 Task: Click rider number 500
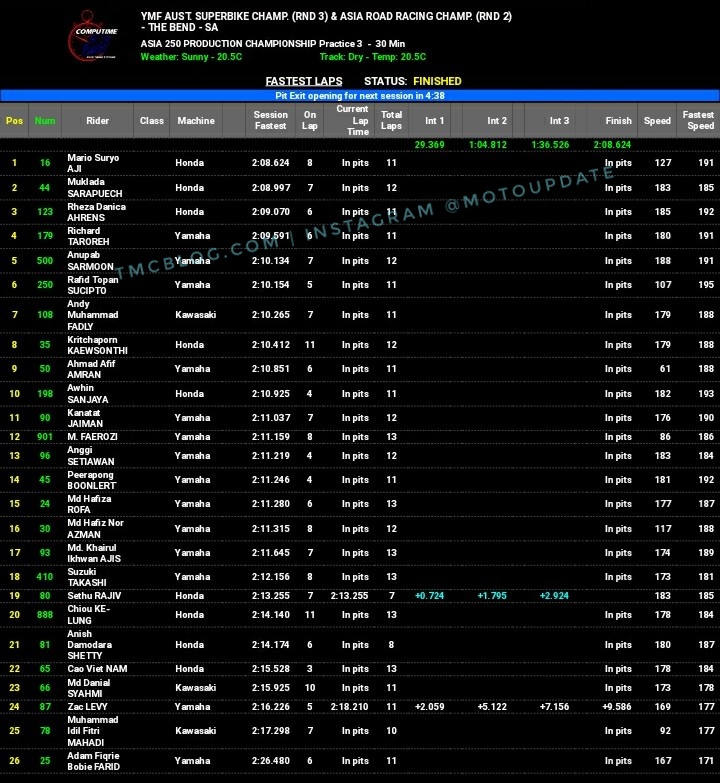coord(45,261)
